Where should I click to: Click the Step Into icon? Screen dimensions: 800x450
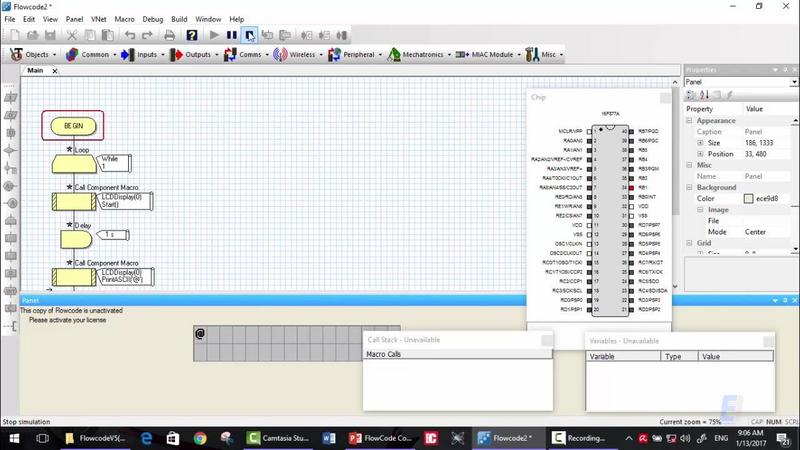pos(267,35)
